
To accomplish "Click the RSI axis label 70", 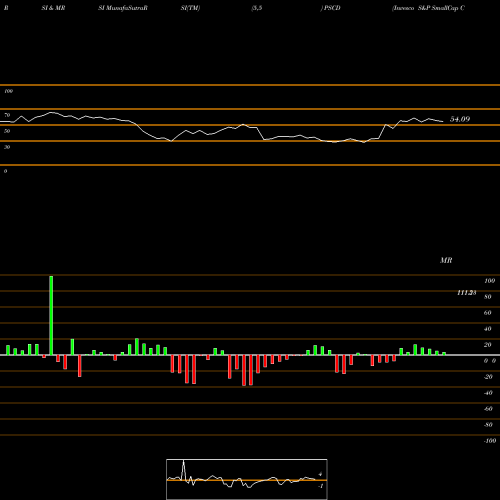I will pyautogui.click(x=7, y=115).
